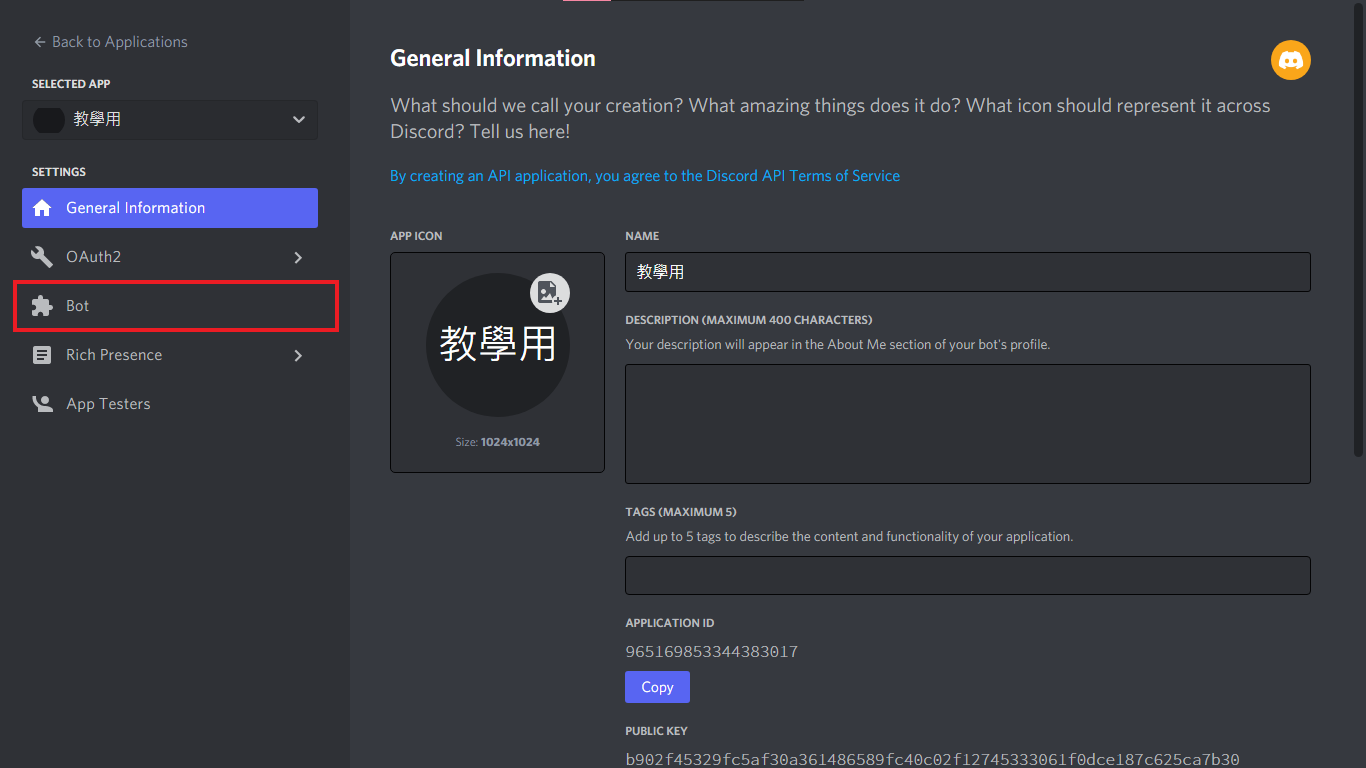Expand the Rich Presence submenu chevron

[298, 355]
